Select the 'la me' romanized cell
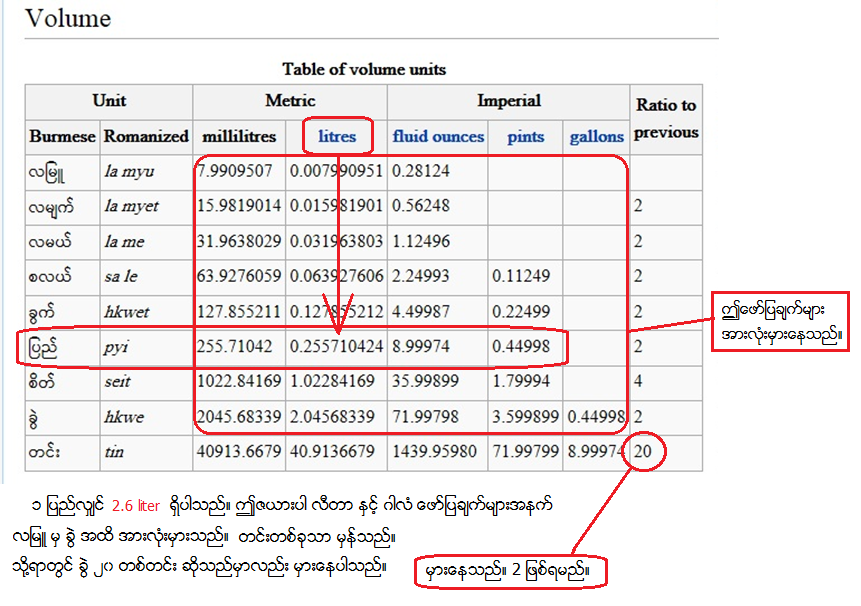The width and height of the screenshot is (861, 606). (125, 242)
